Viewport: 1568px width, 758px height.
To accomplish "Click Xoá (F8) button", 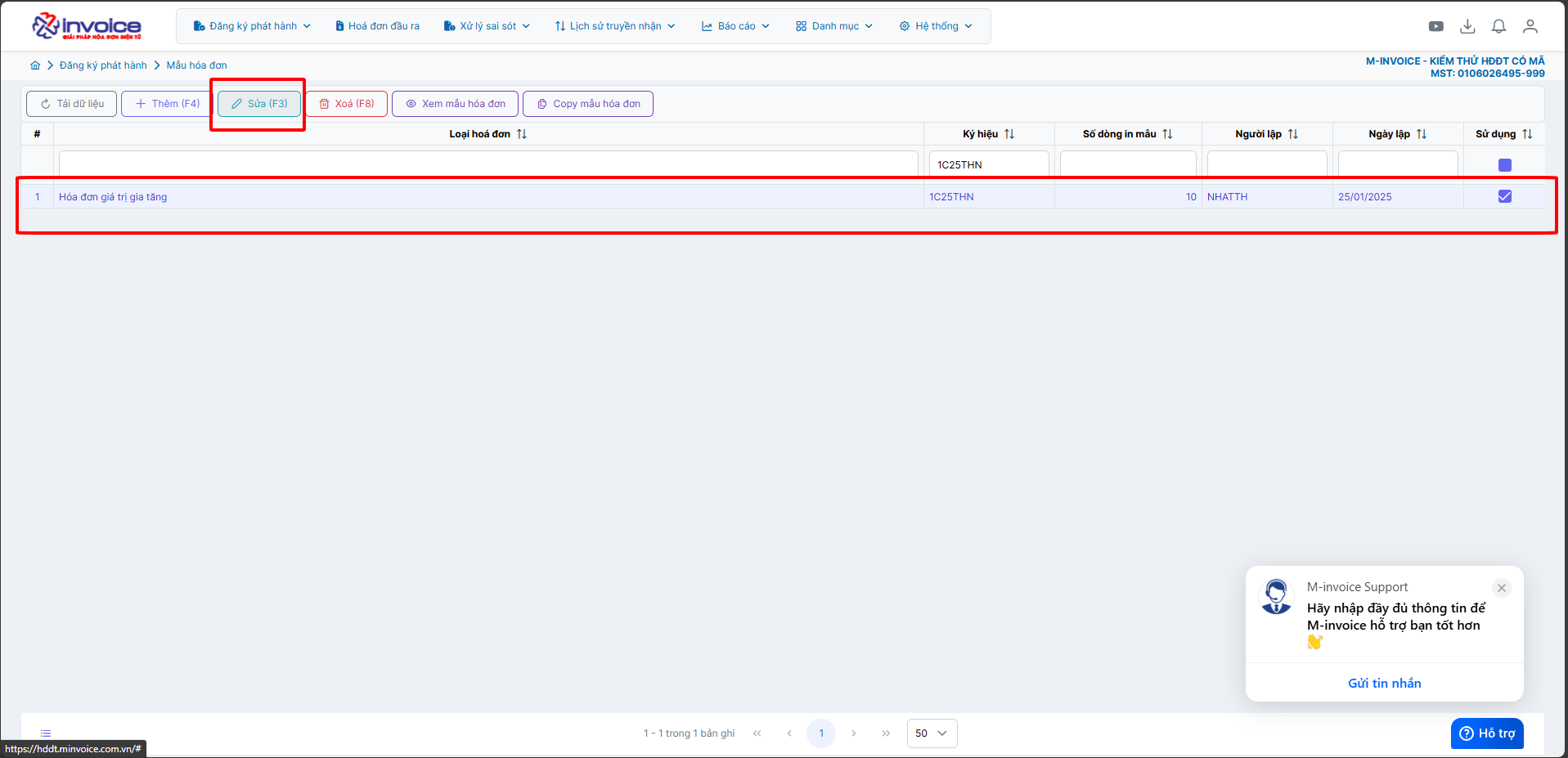I will tap(346, 104).
